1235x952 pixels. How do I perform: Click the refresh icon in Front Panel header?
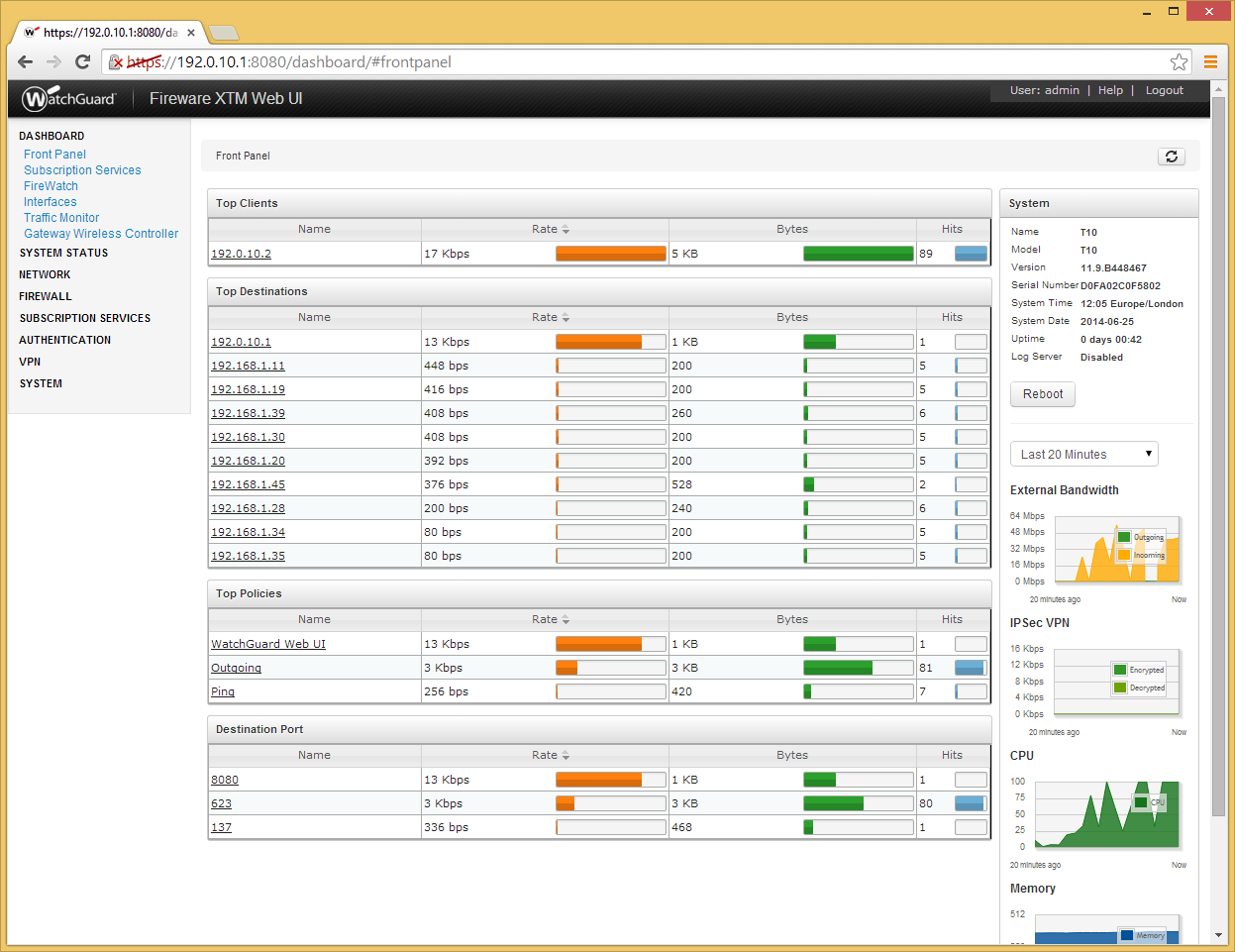point(1171,157)
